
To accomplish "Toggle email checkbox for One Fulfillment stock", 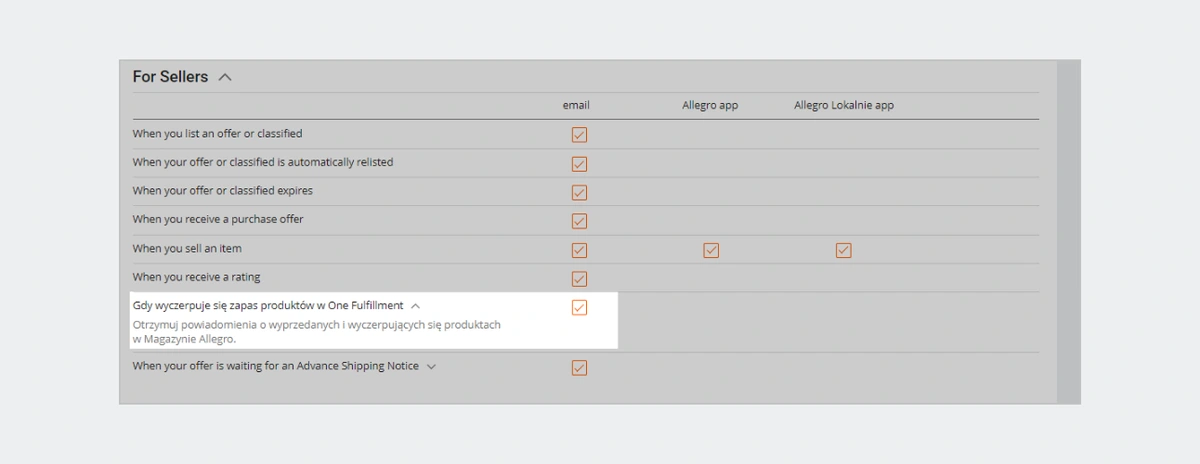I will point(579,307).
